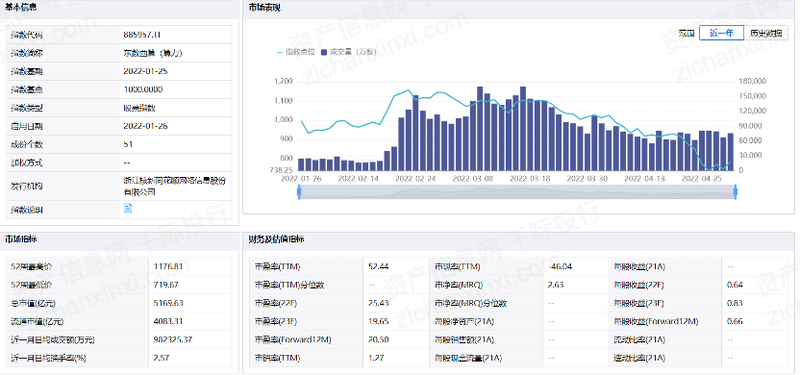
Task: Click the 2022-03-08 date label on chart axis
Action: point(473,179)
